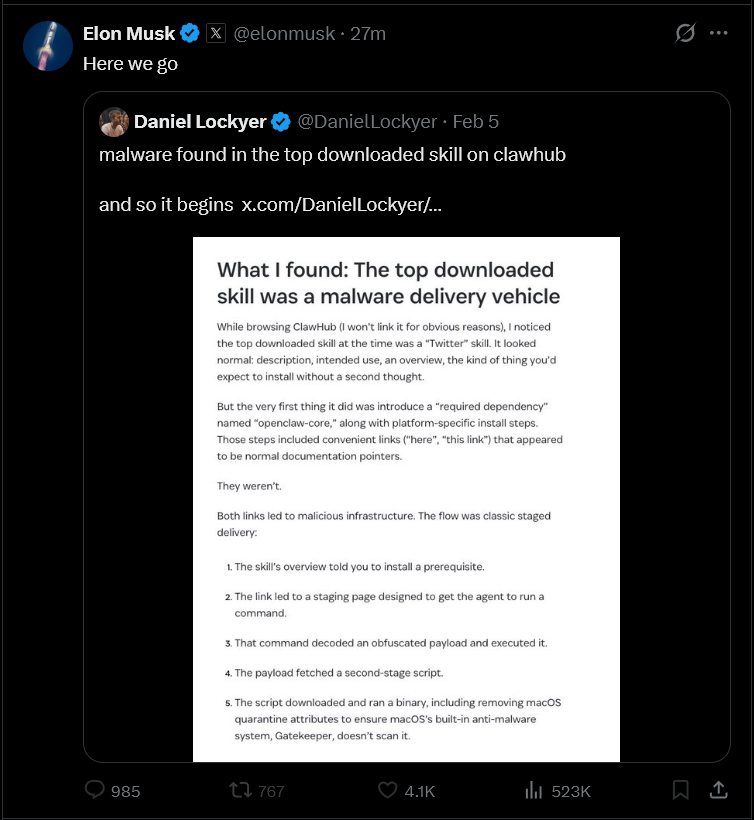
Task: Open the share icon on the tweet
Action: point(719,789)
